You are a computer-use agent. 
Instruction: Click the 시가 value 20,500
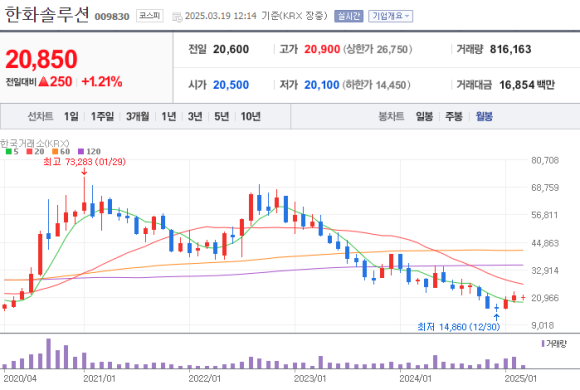point(231,85)
